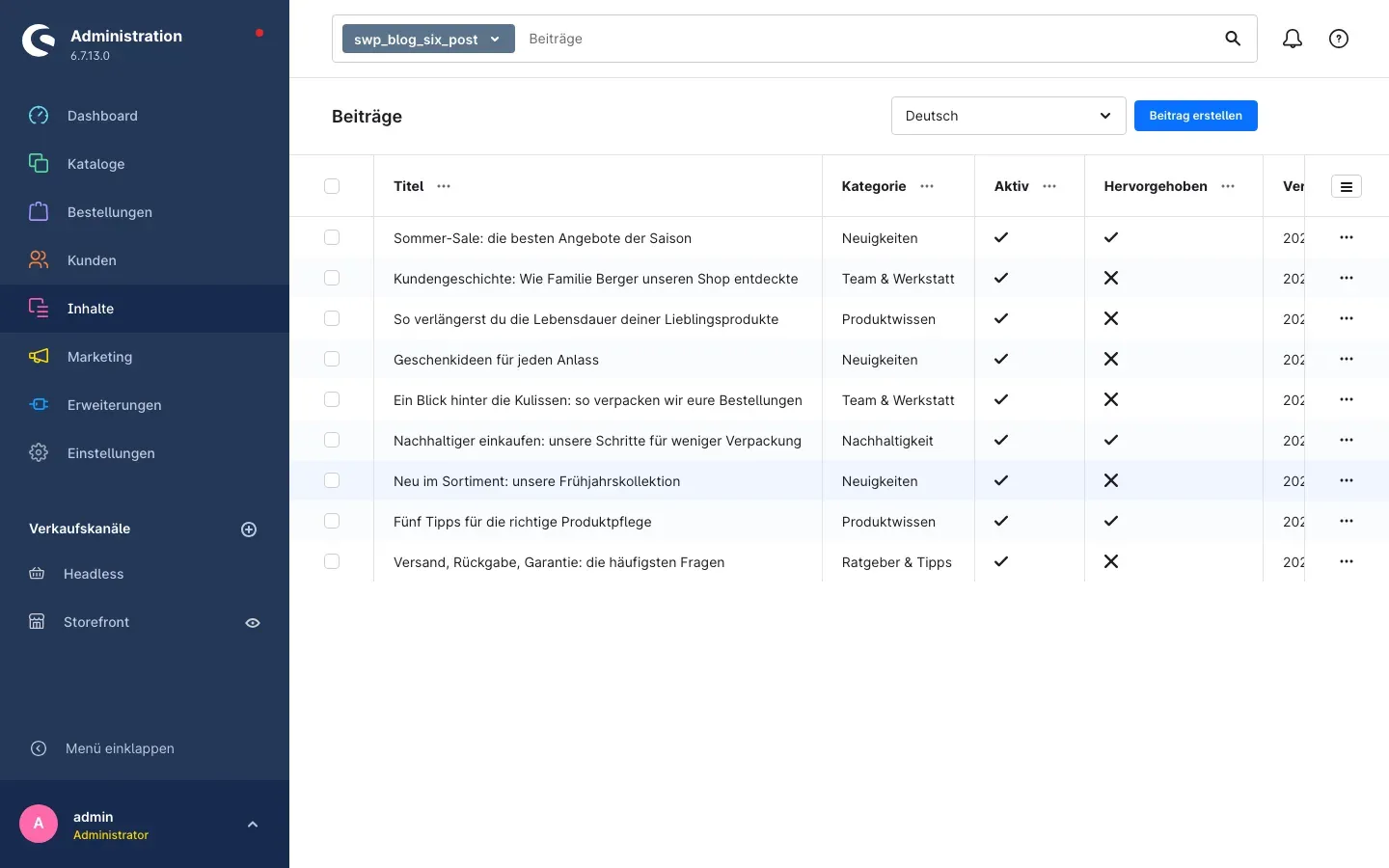Open the Kataloge sidebar icon
Screen dimensions: 1389x868
39,164
